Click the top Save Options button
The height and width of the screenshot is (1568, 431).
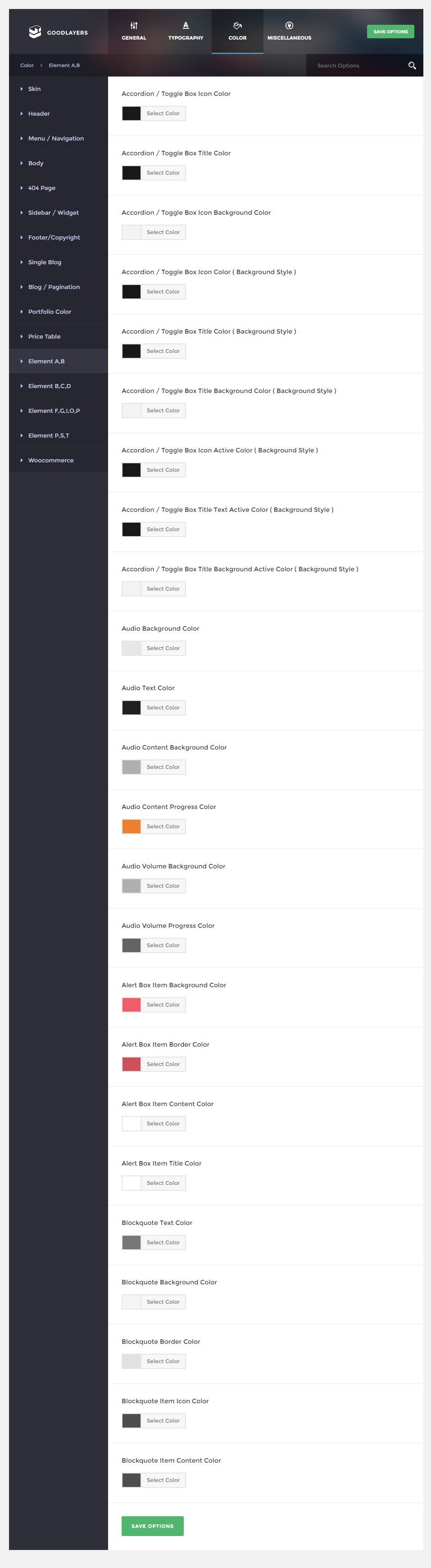(390, 32)
